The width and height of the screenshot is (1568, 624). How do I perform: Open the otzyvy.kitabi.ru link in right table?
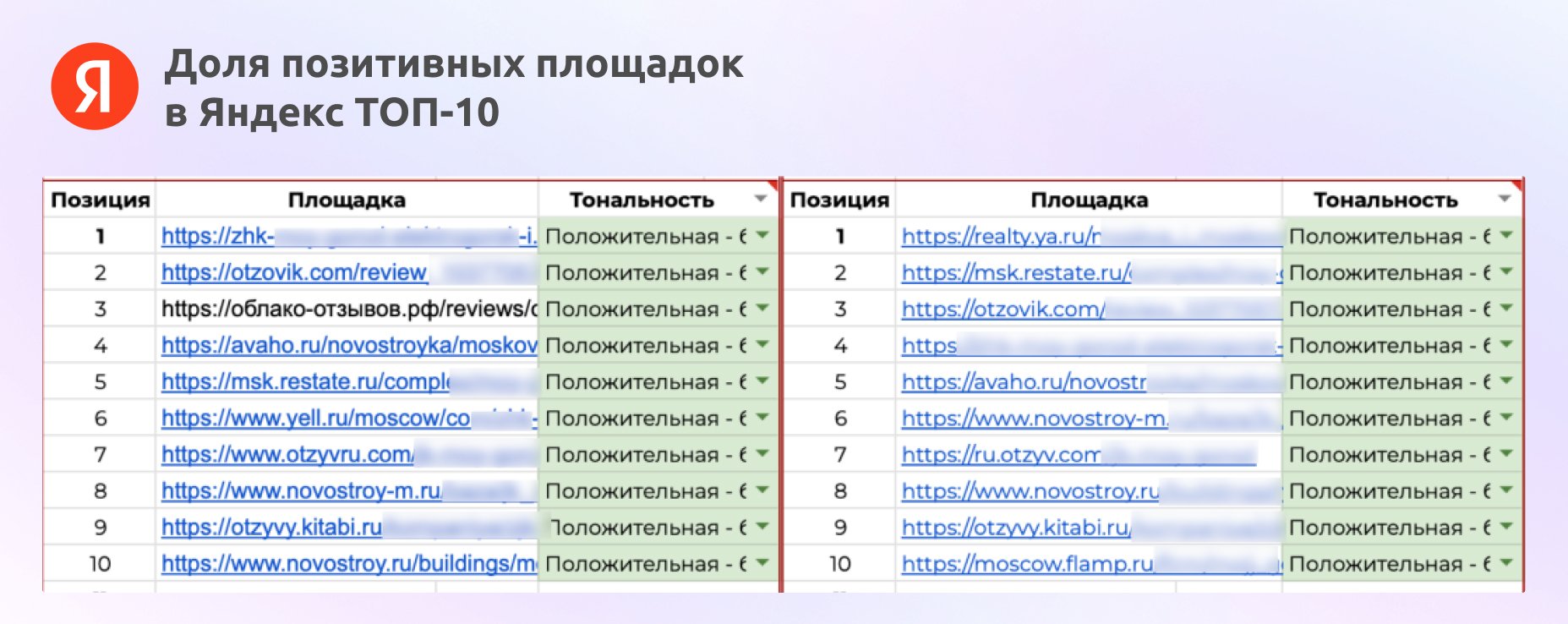pos(1017,527)
